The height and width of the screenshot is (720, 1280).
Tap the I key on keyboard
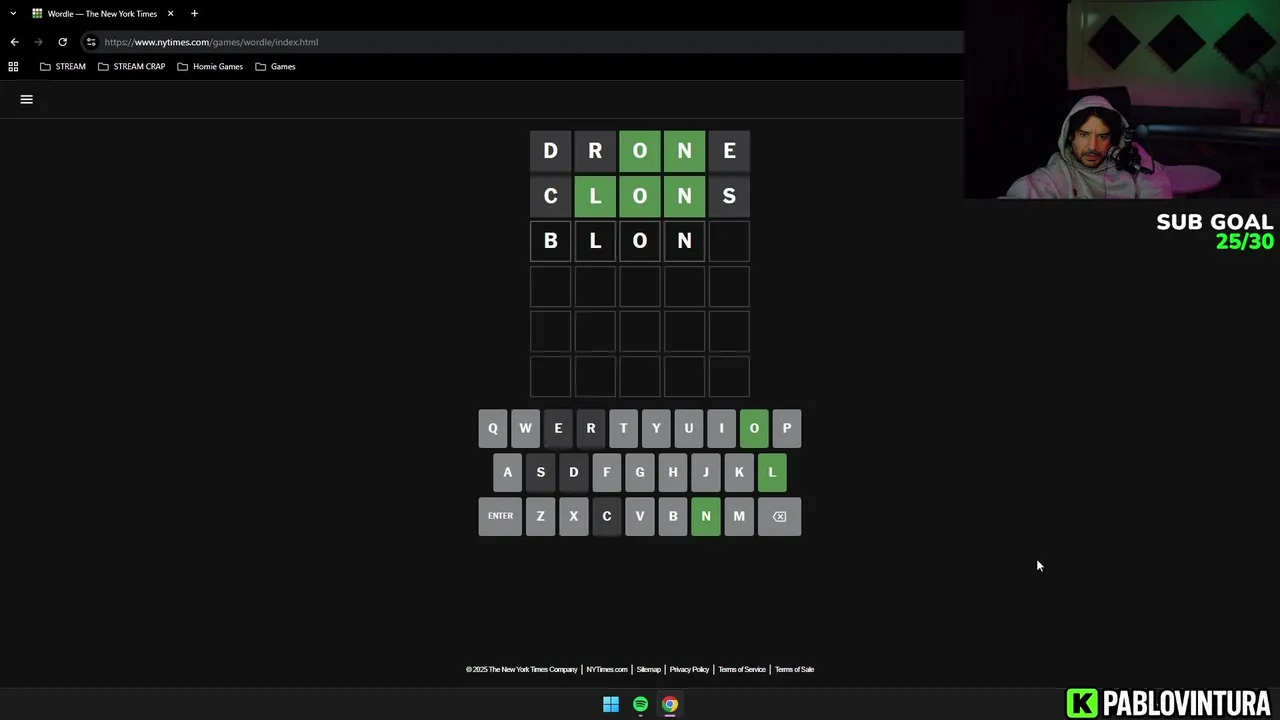[x=721, y=428]
